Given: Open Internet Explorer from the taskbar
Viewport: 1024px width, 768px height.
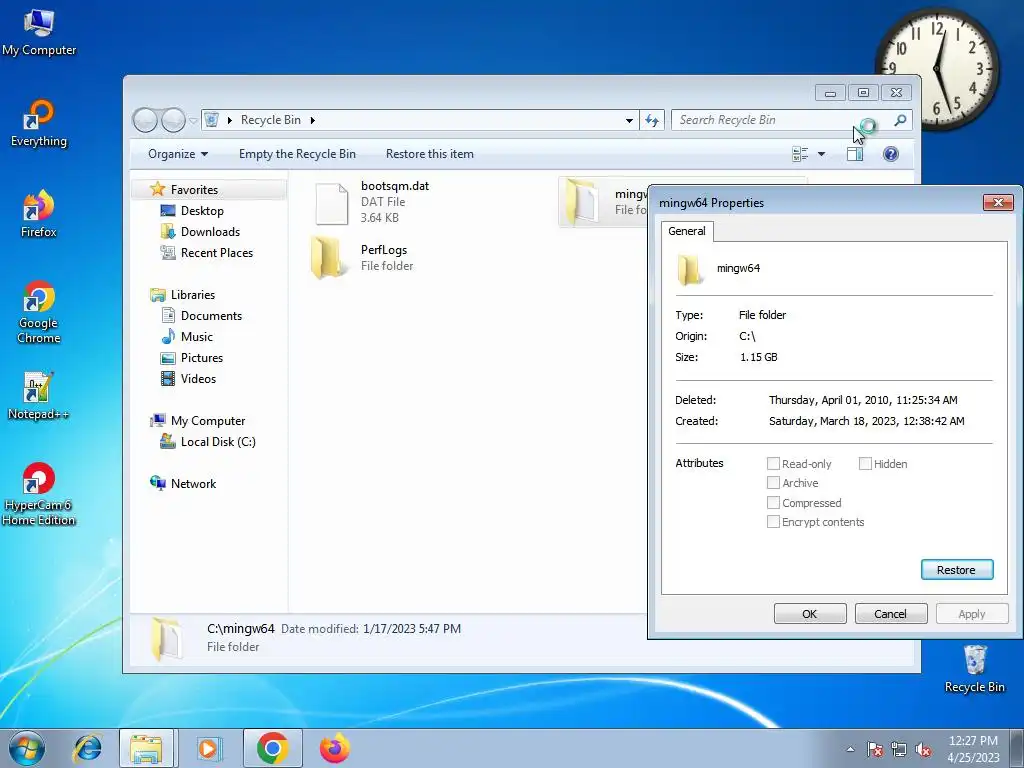Looking at the screenshot, I should tap(88, 748).
